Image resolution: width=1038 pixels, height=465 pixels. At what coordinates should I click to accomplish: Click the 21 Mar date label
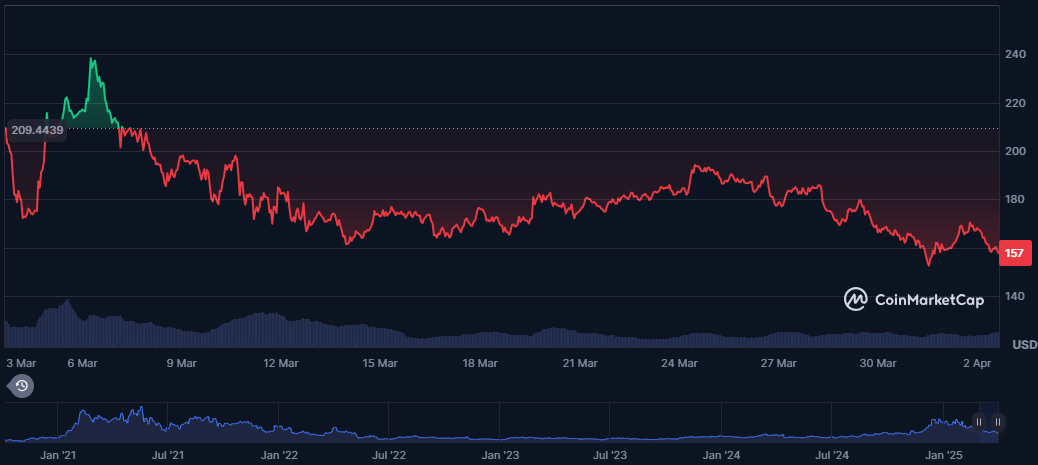pos(579,363)
